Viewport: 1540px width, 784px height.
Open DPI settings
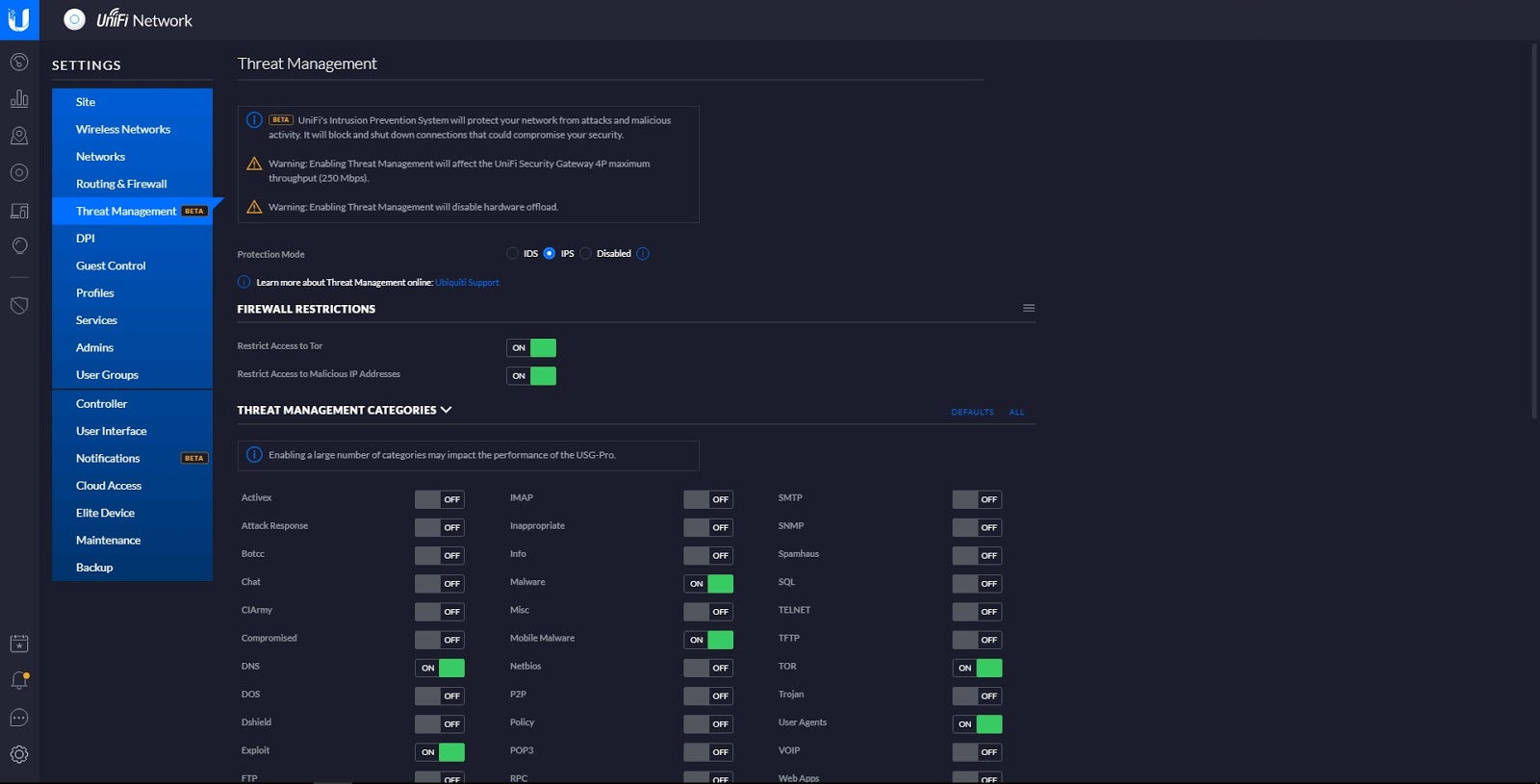click(132, 239)
